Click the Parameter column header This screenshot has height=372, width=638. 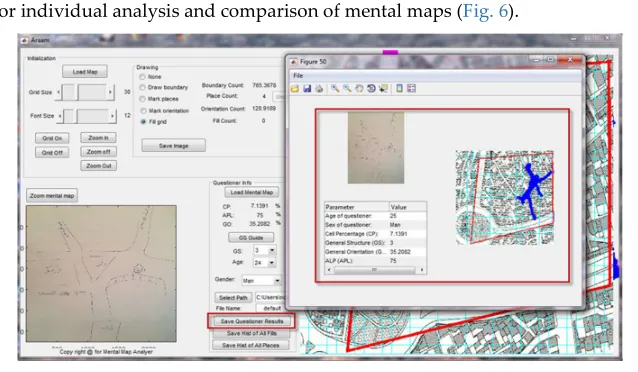[x=357, y=207]
